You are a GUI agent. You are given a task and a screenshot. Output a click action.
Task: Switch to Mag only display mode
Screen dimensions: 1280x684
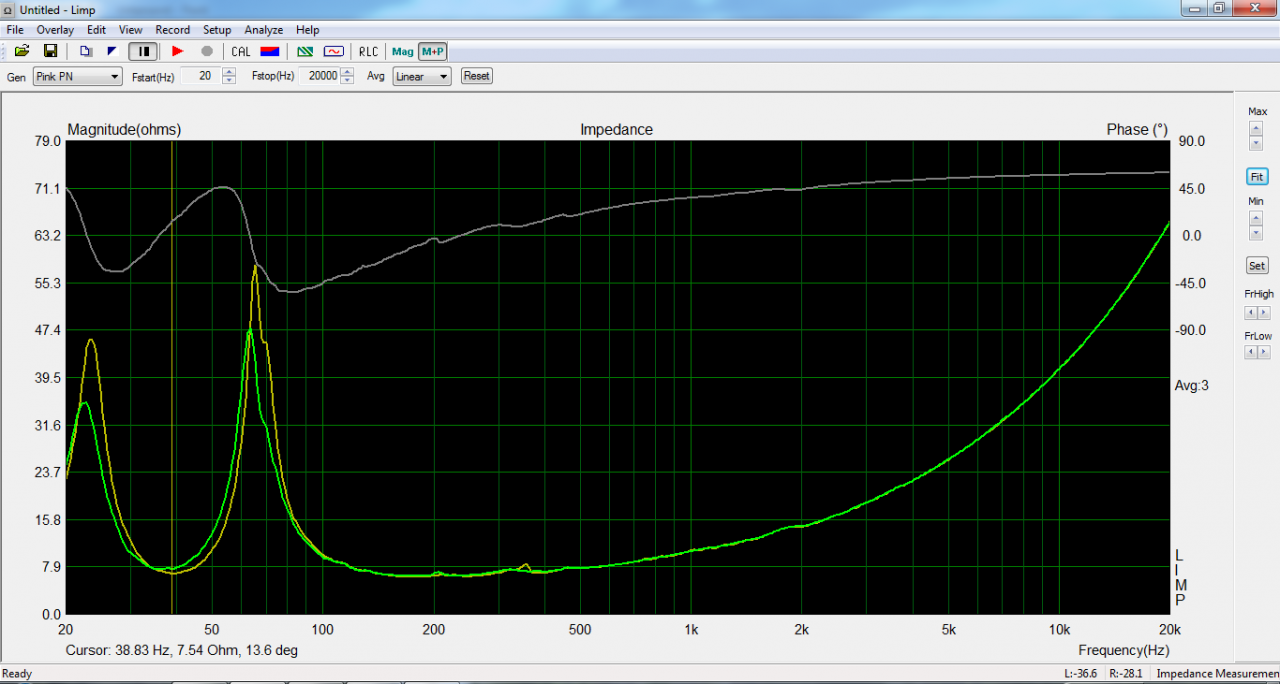point(403,51)
